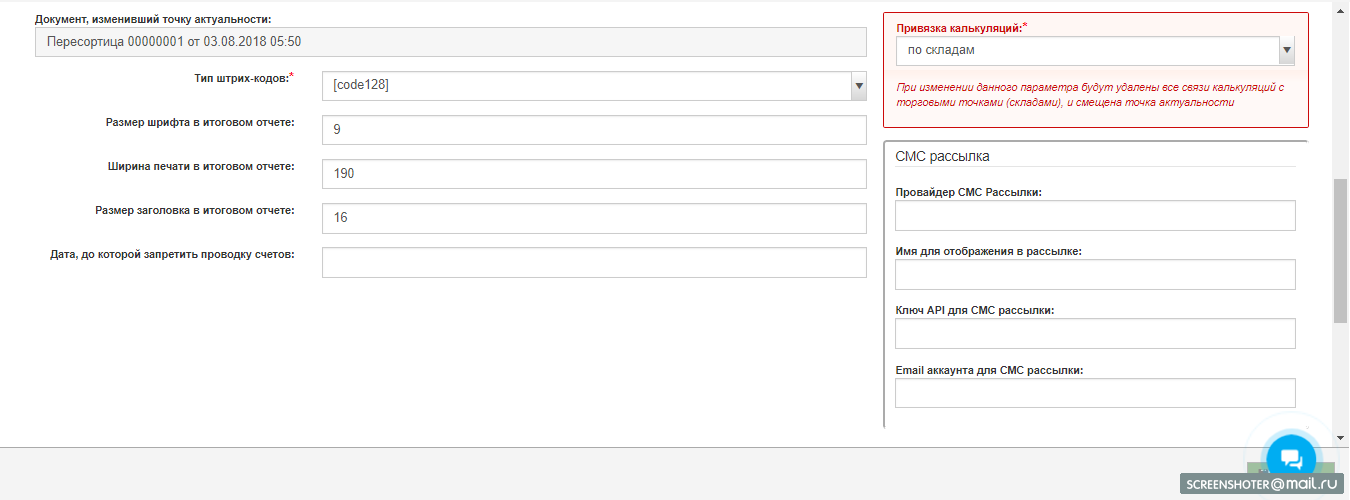Click the 'Тип штрих-кодов' field label
The height and width of the screenshot is (500, 1350).
(x=243, y=78)
